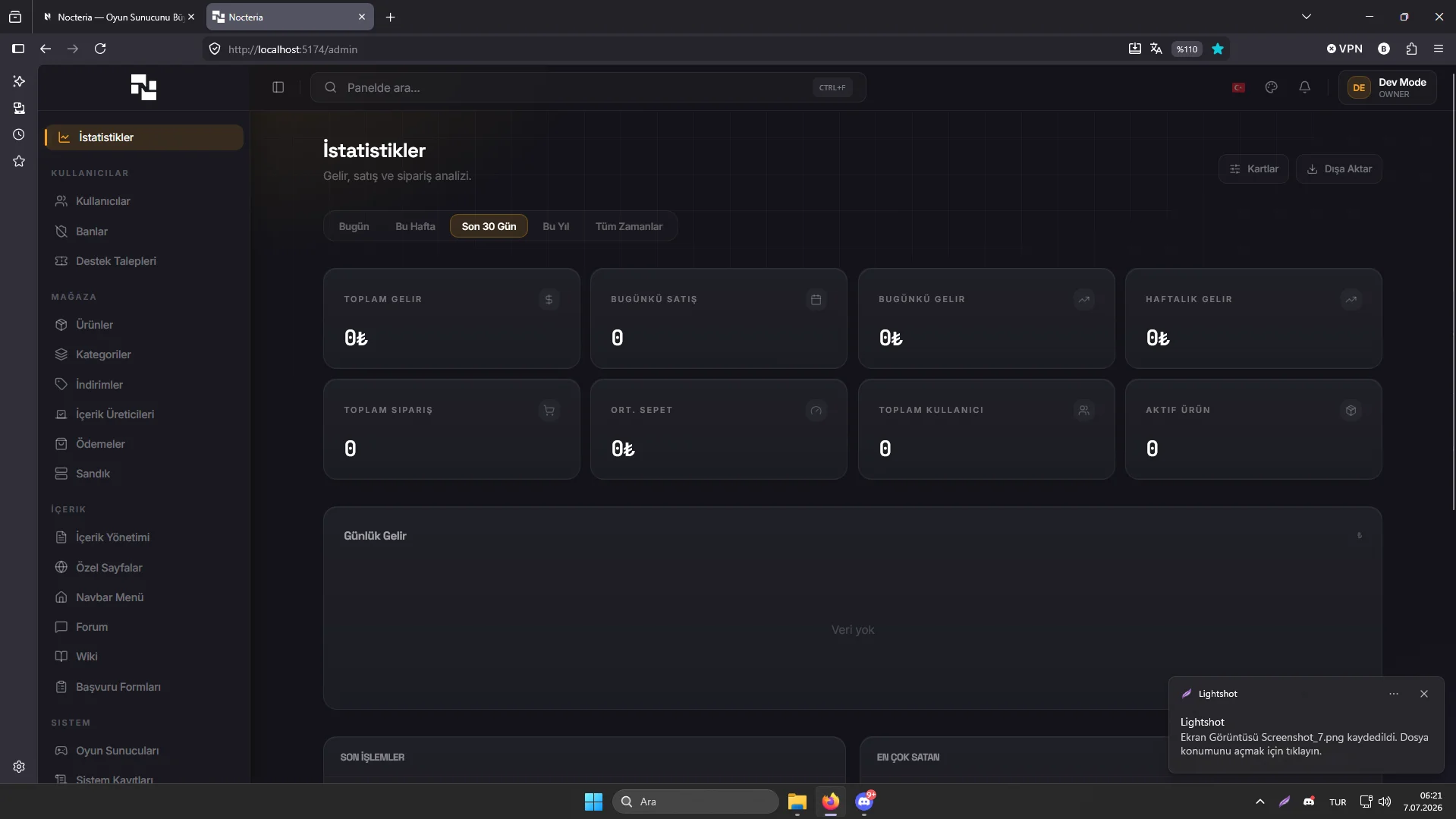This screenshot has width=1456, height=819.
Task: Click the Discord icon in the taskbar
Action: coord(864,802)
